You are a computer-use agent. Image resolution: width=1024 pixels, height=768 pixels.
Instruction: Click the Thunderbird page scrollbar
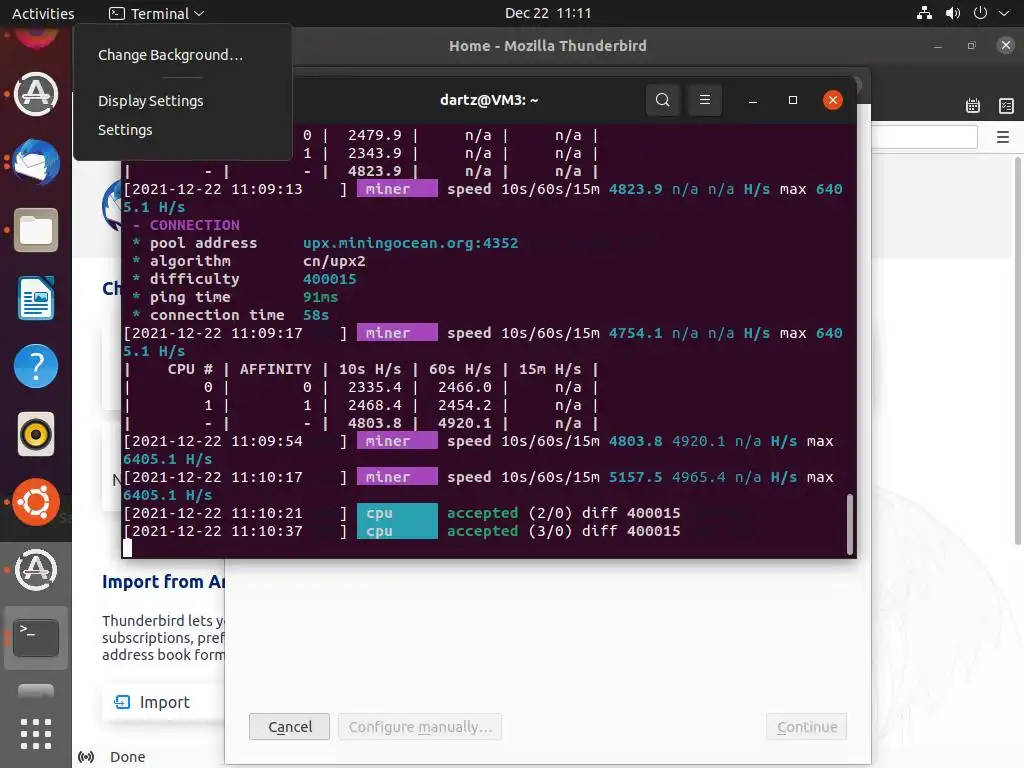pos(1018,349)
